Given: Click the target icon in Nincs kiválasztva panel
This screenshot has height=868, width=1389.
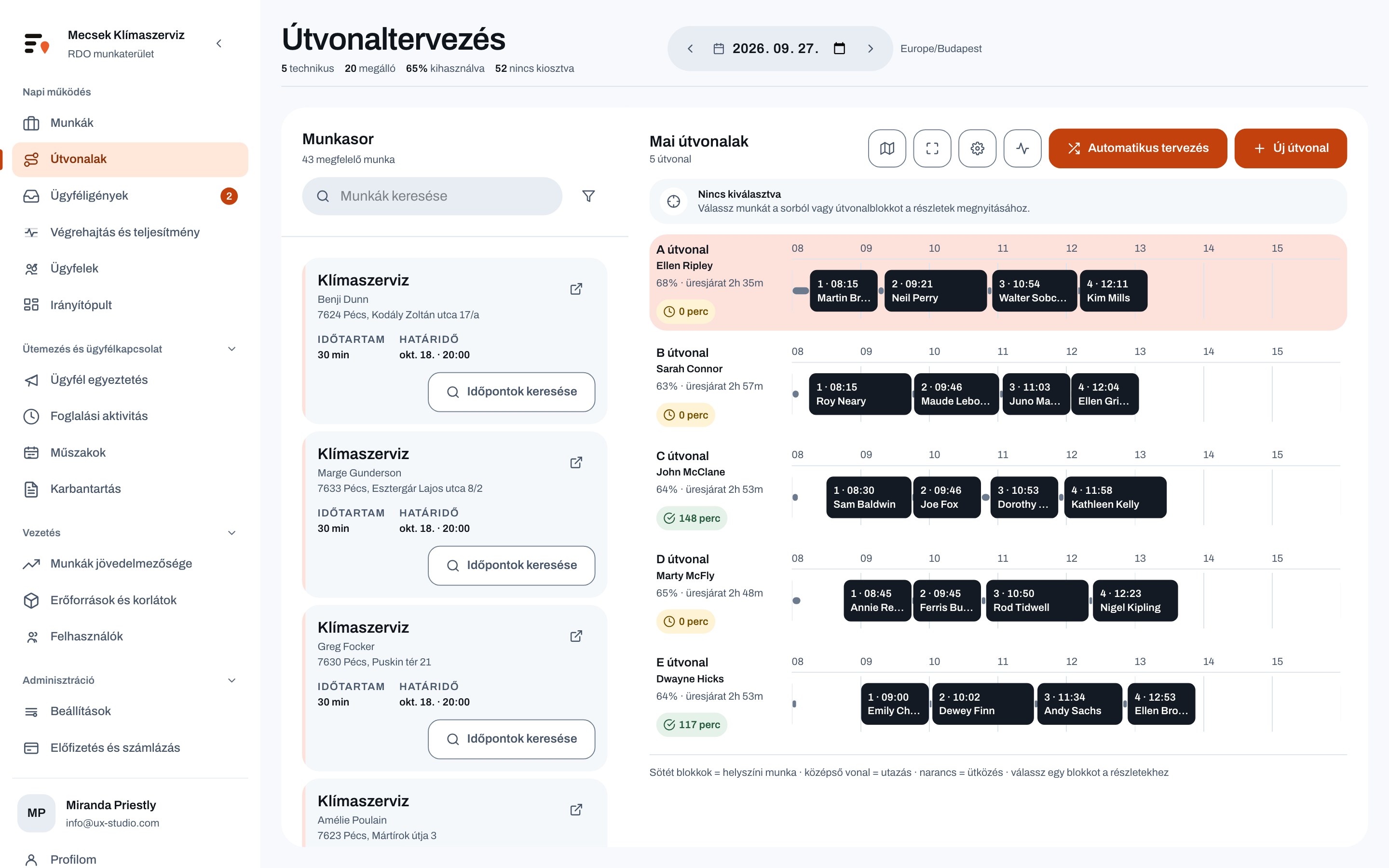Looking at the screenshot, I should tap(674, 202).
